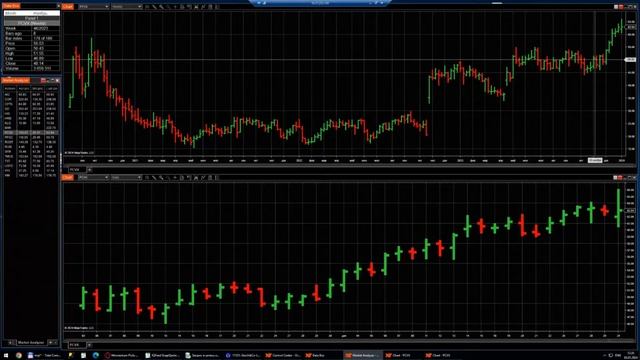Select PCVX tab below the weekly chart
640x360 pixels.
pos(77,169)
